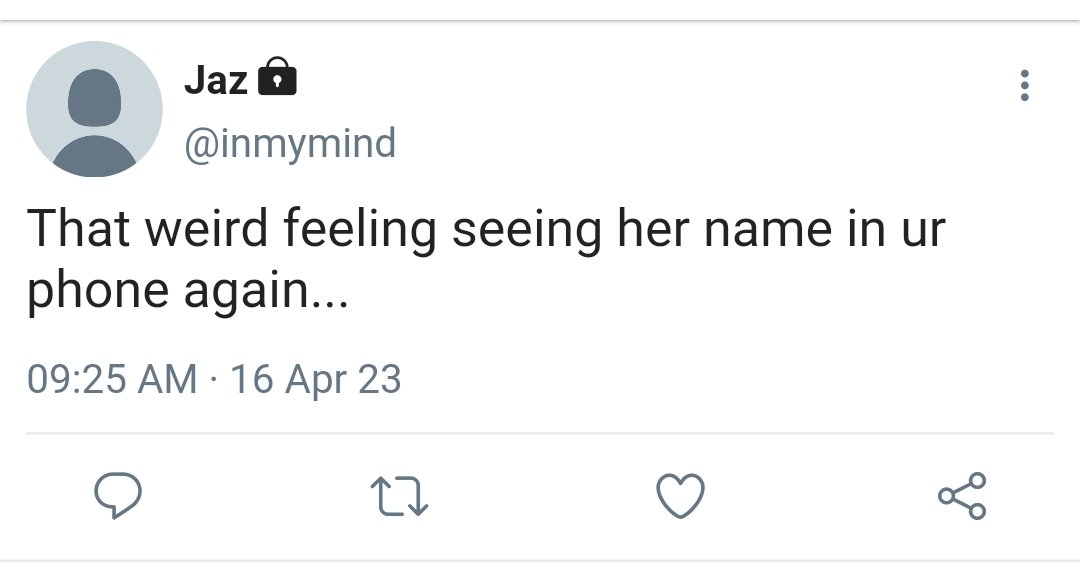Click the tweet text starting "That weird feeling"
The height and width of the screenshot is (573, 1080).
point(486,260)
